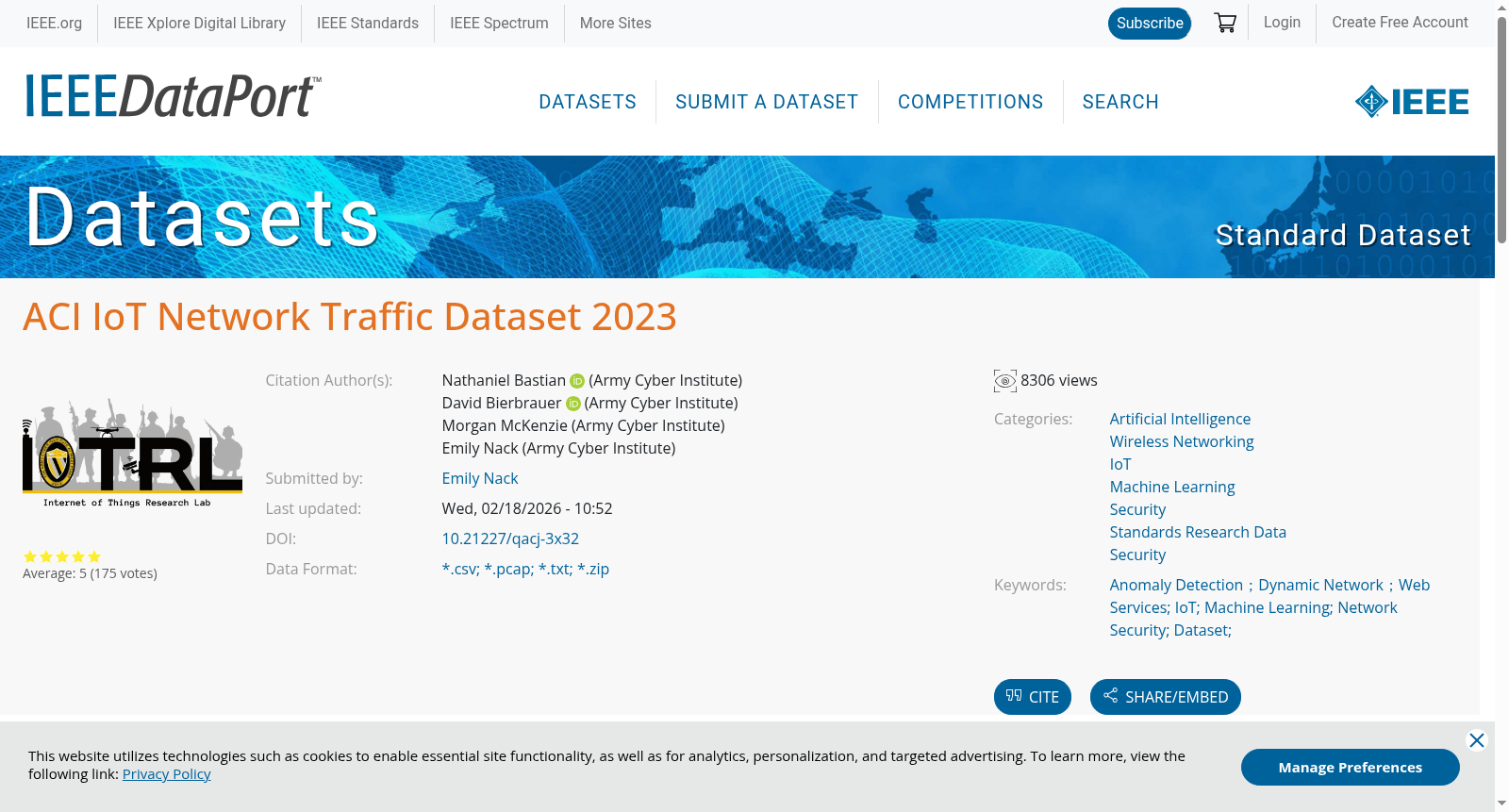This screenshot has height=812, width=1509.
Task: Open the DATASETS navigation item
Action: 588,102
